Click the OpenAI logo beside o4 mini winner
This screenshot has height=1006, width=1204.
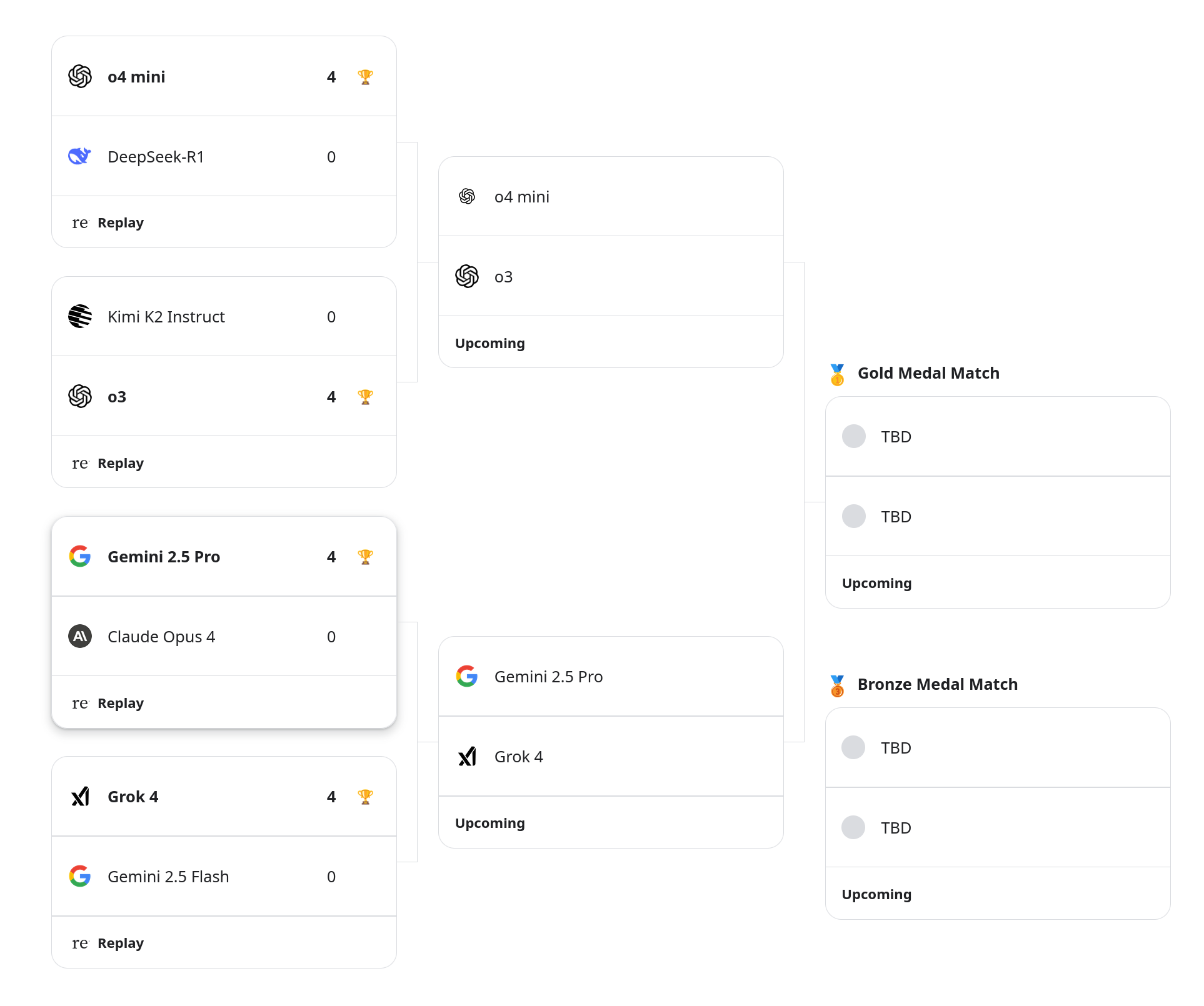80,77
